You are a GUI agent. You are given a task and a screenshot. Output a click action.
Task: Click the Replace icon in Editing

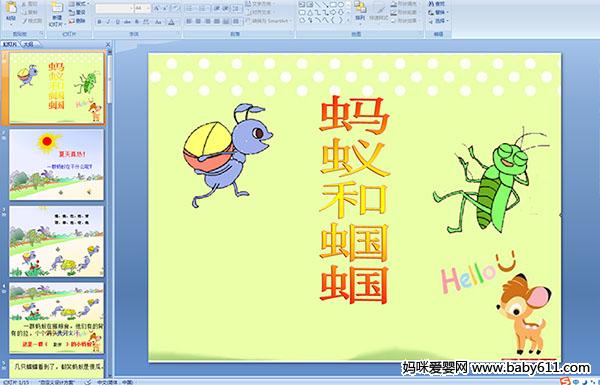pyautogui.click(x=437, y=12)
